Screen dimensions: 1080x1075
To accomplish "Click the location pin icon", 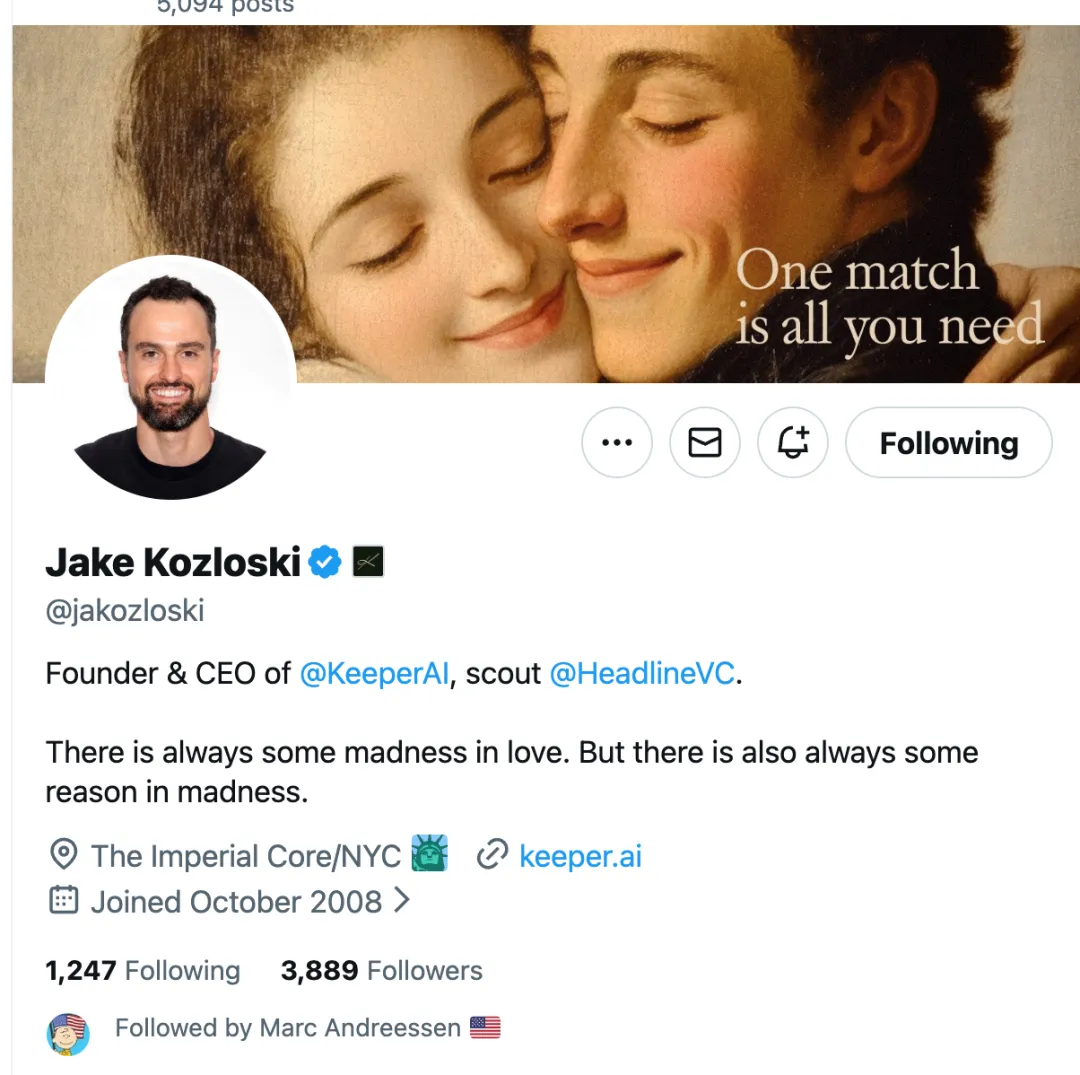I will 63,855.
